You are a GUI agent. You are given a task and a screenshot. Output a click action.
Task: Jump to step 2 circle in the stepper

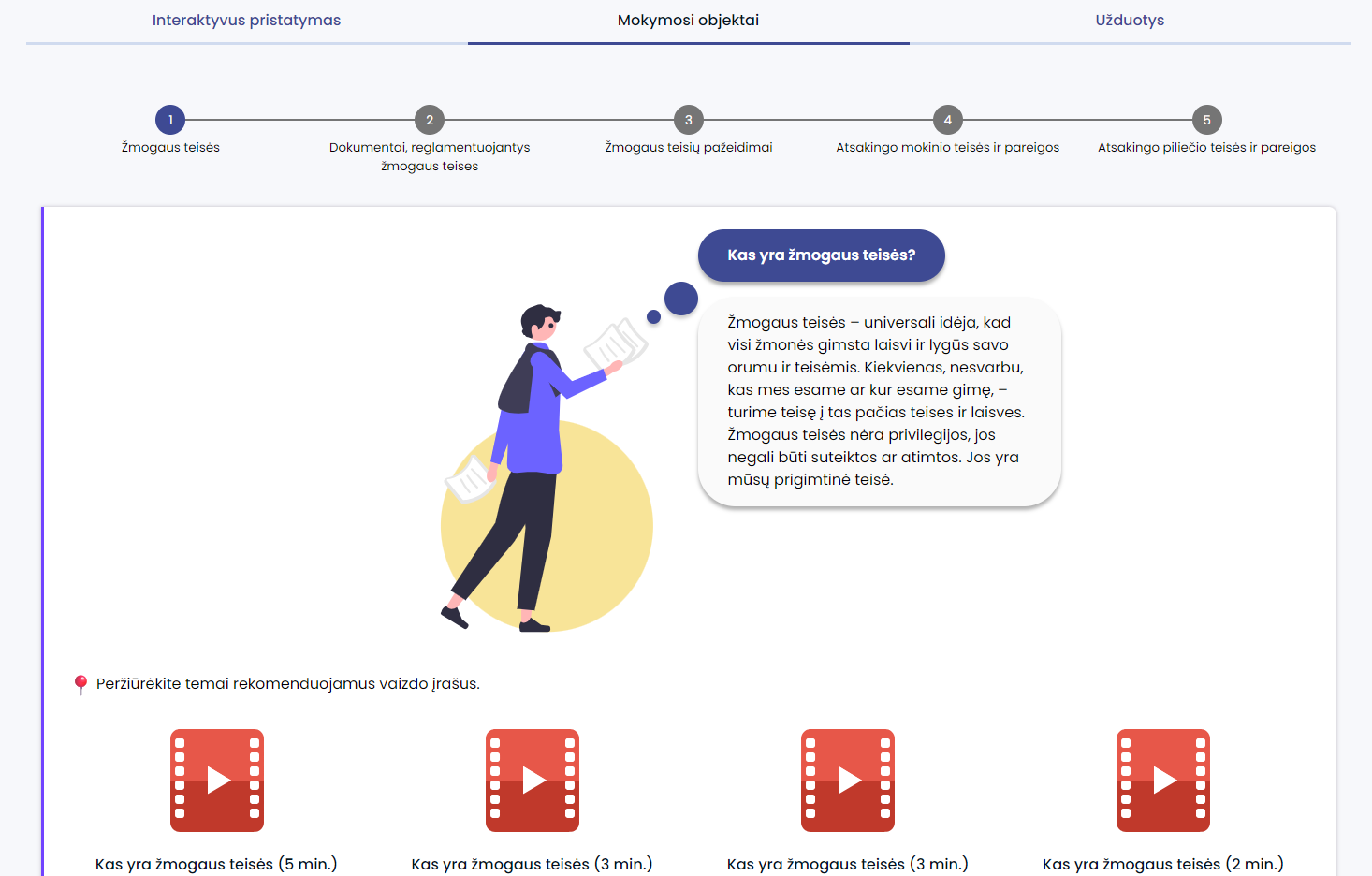click(430, 120)
